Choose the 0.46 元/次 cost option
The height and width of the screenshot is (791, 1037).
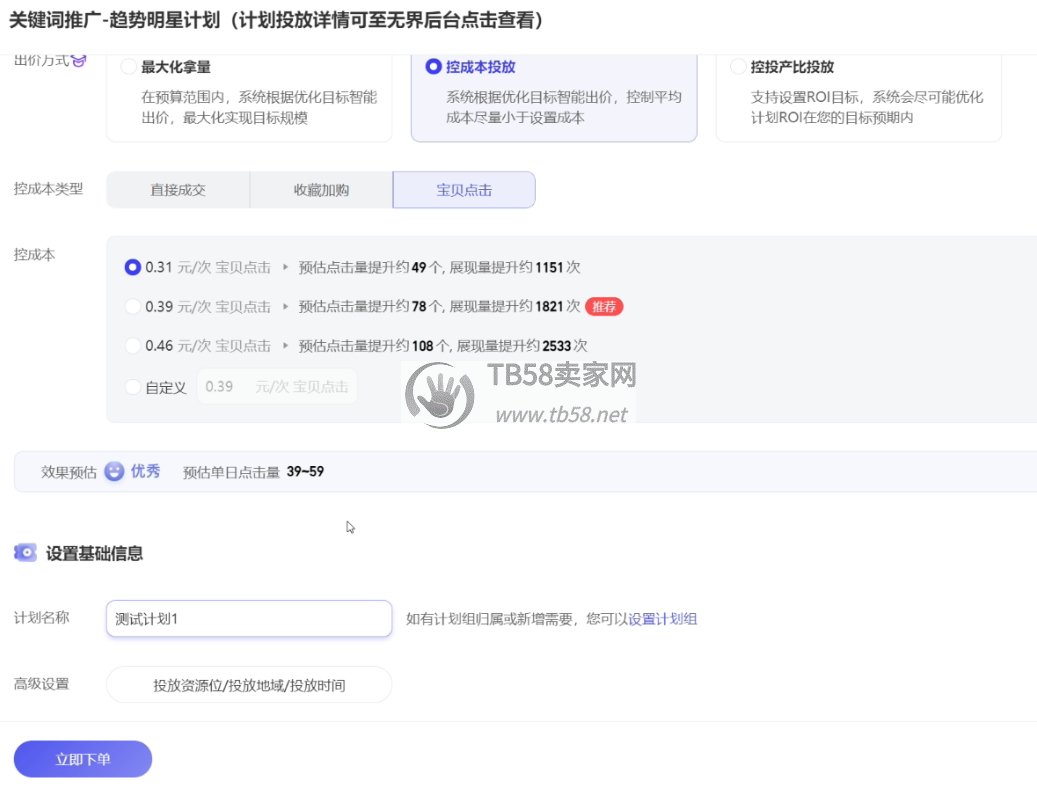coord(132,346)
